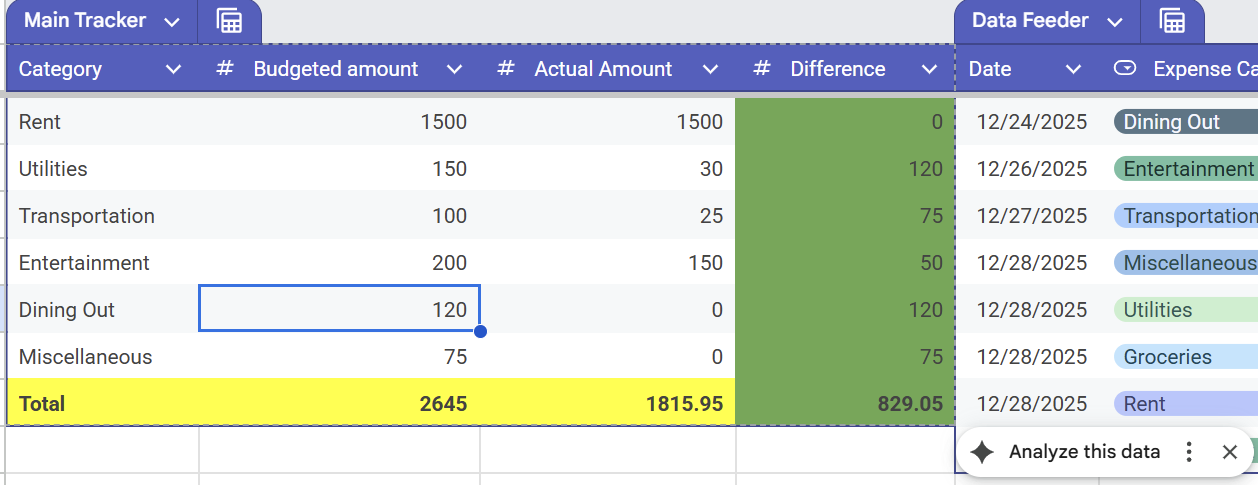This screenshot has height=485, width=1258.
Task: Open Difference column dropdown arrow
Action: click(930, 69)
